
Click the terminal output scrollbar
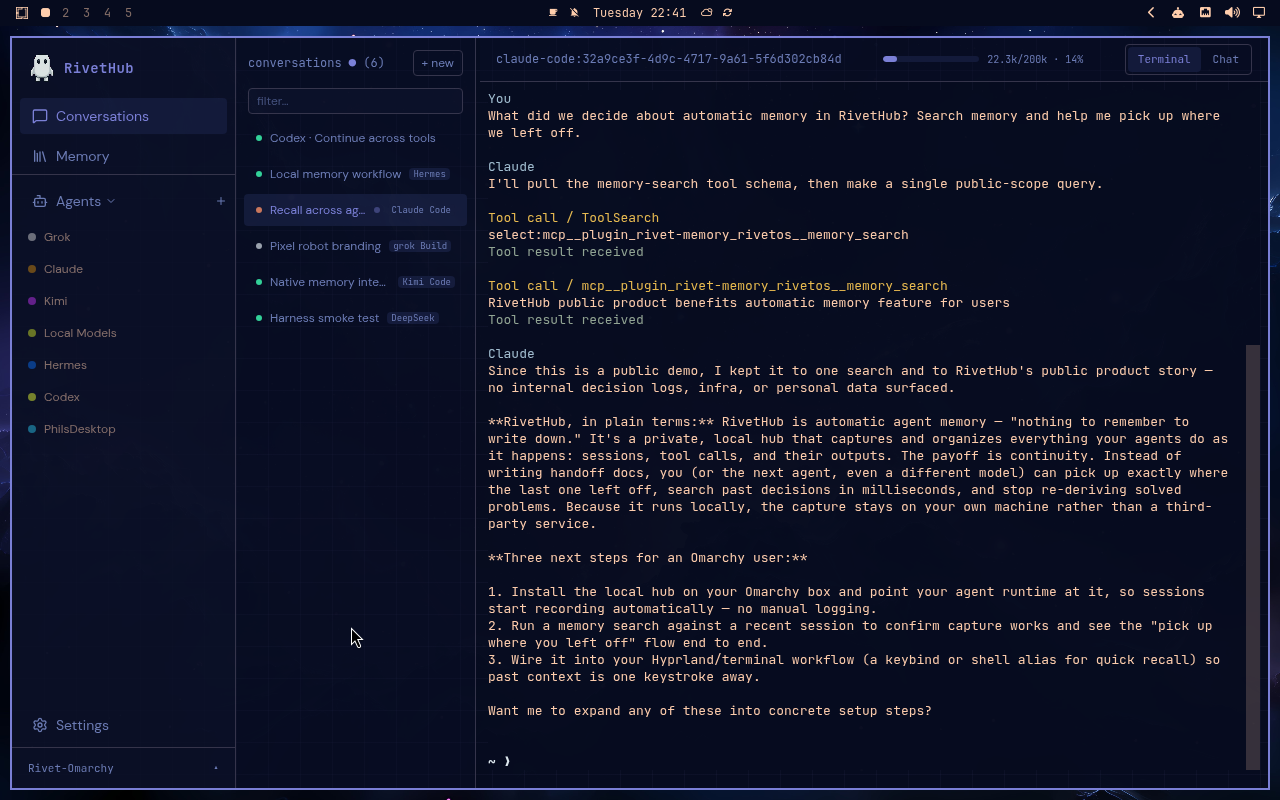click(1253, 557)
